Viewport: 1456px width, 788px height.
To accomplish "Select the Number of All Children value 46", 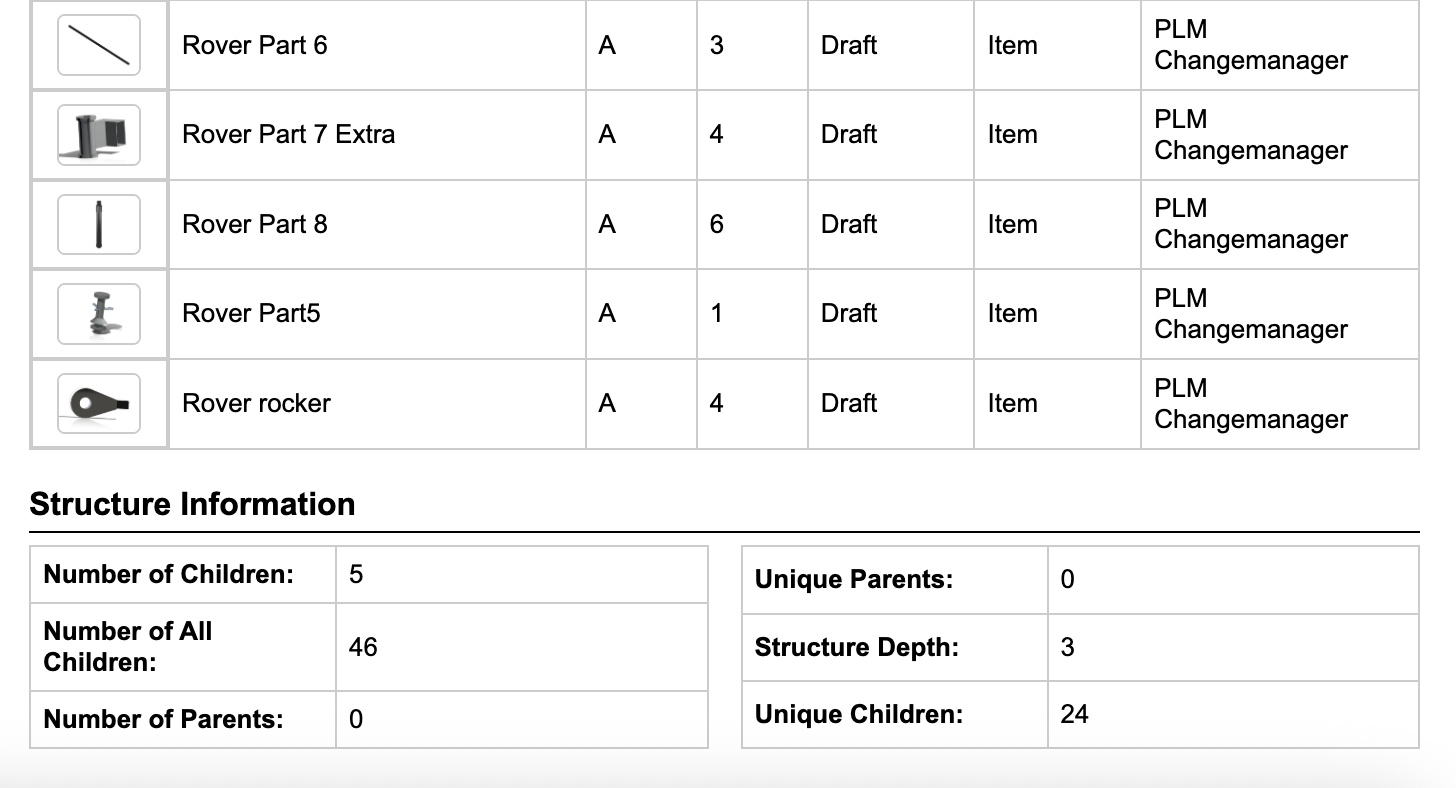I will point(363,647).
